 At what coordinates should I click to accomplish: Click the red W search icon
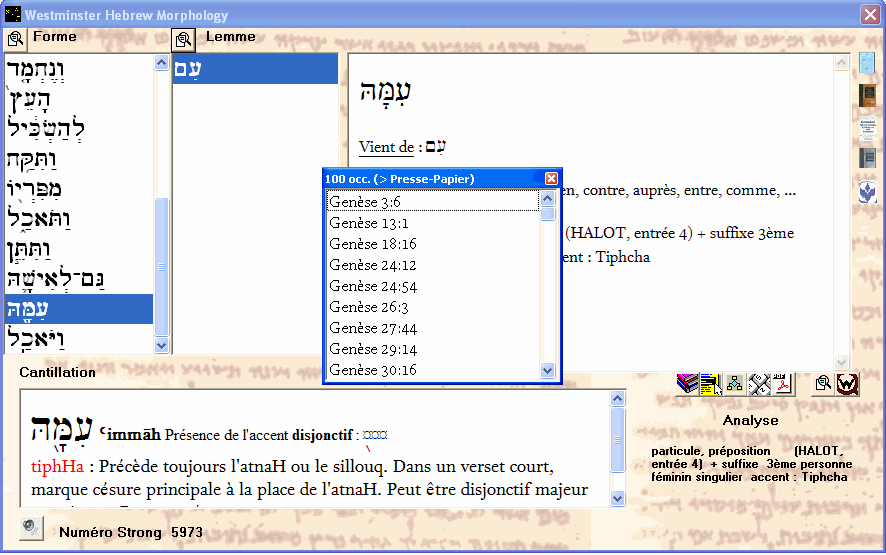click(848, 384)
